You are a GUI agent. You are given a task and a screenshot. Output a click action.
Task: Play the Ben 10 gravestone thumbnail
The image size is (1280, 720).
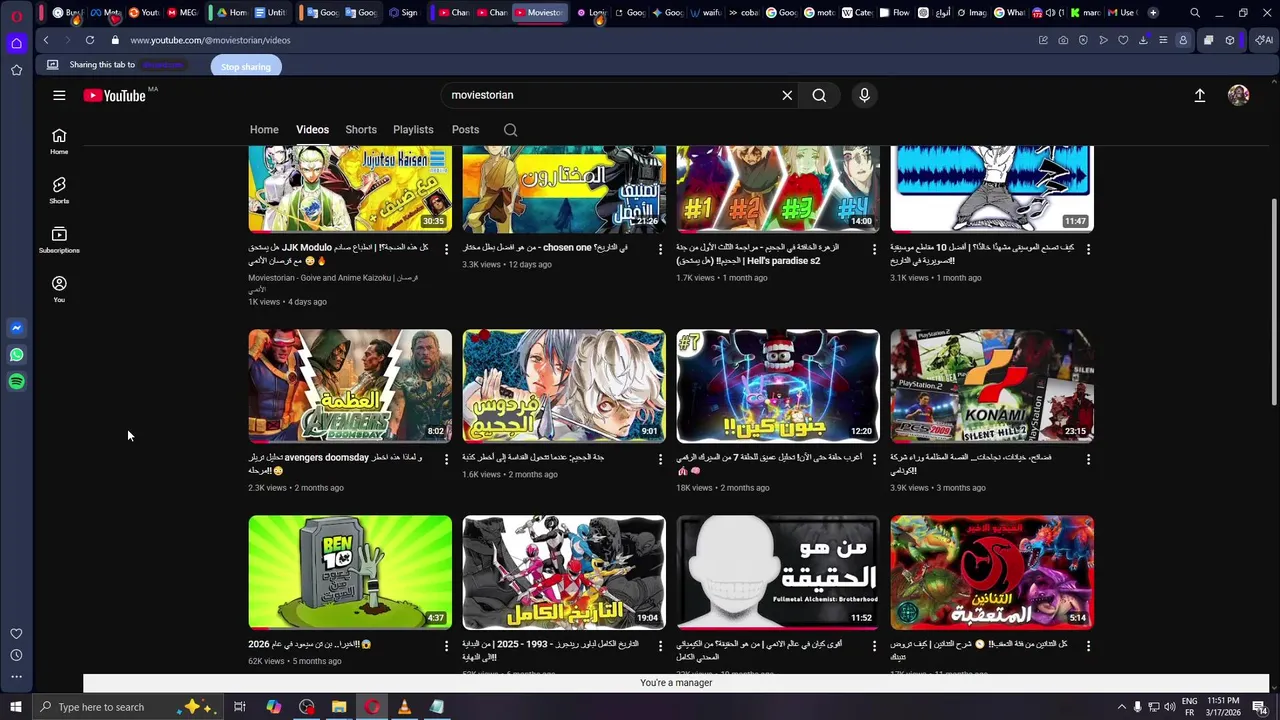tap(350, 572)
